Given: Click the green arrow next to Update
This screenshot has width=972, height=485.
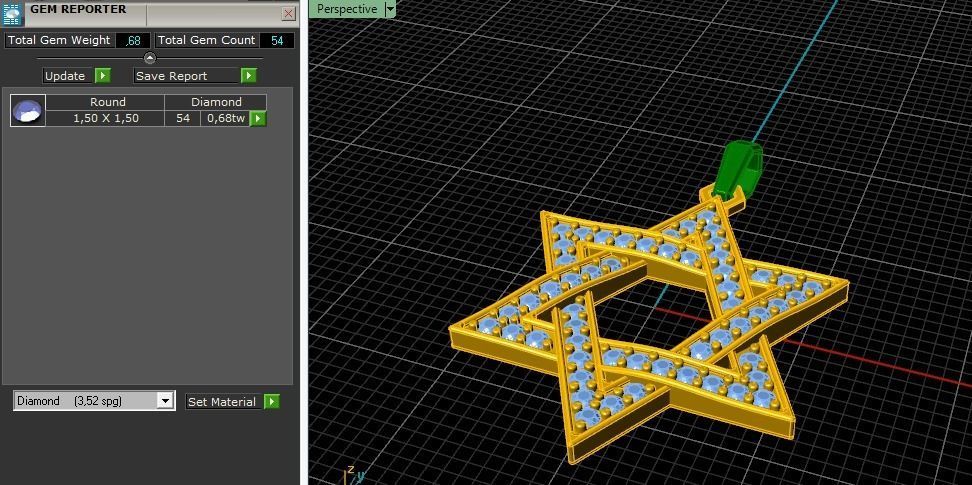Looking at the screenshot, I should point(102,76).
